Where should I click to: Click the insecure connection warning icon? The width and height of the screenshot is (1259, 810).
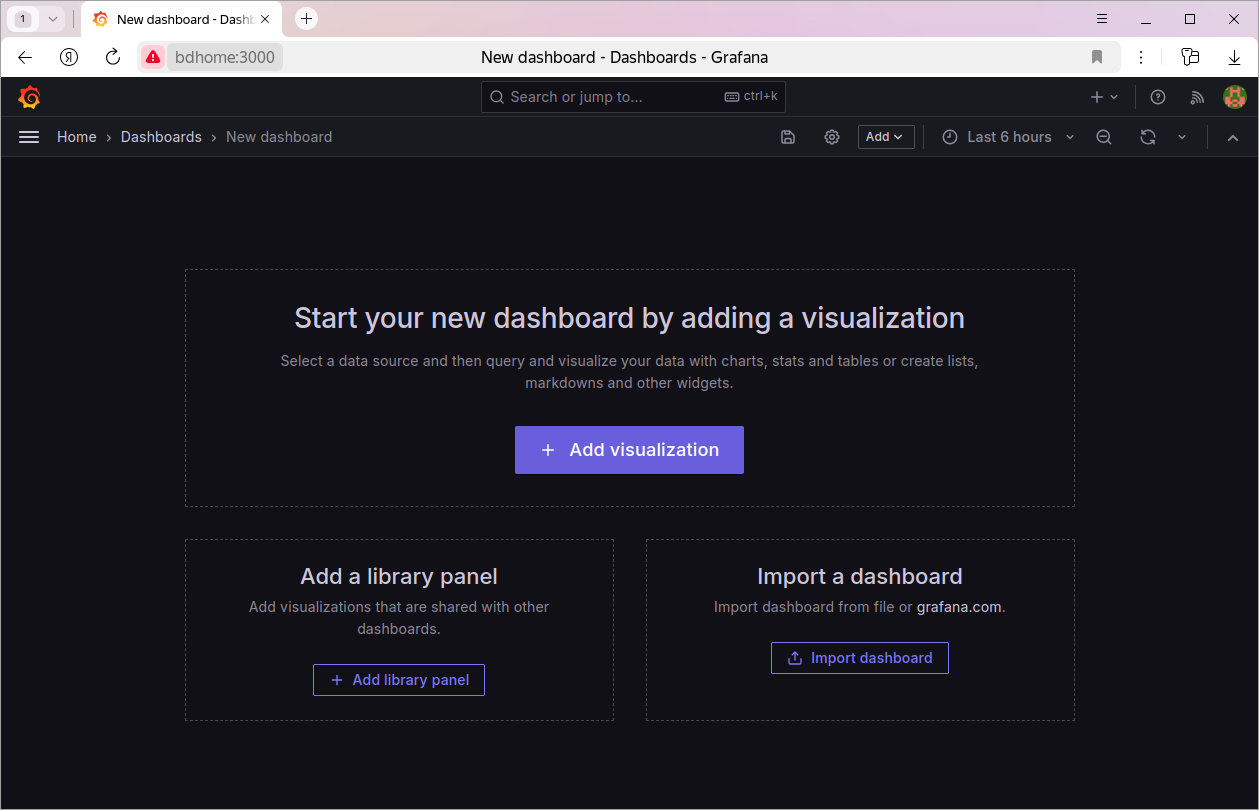[x=152, y=57]
